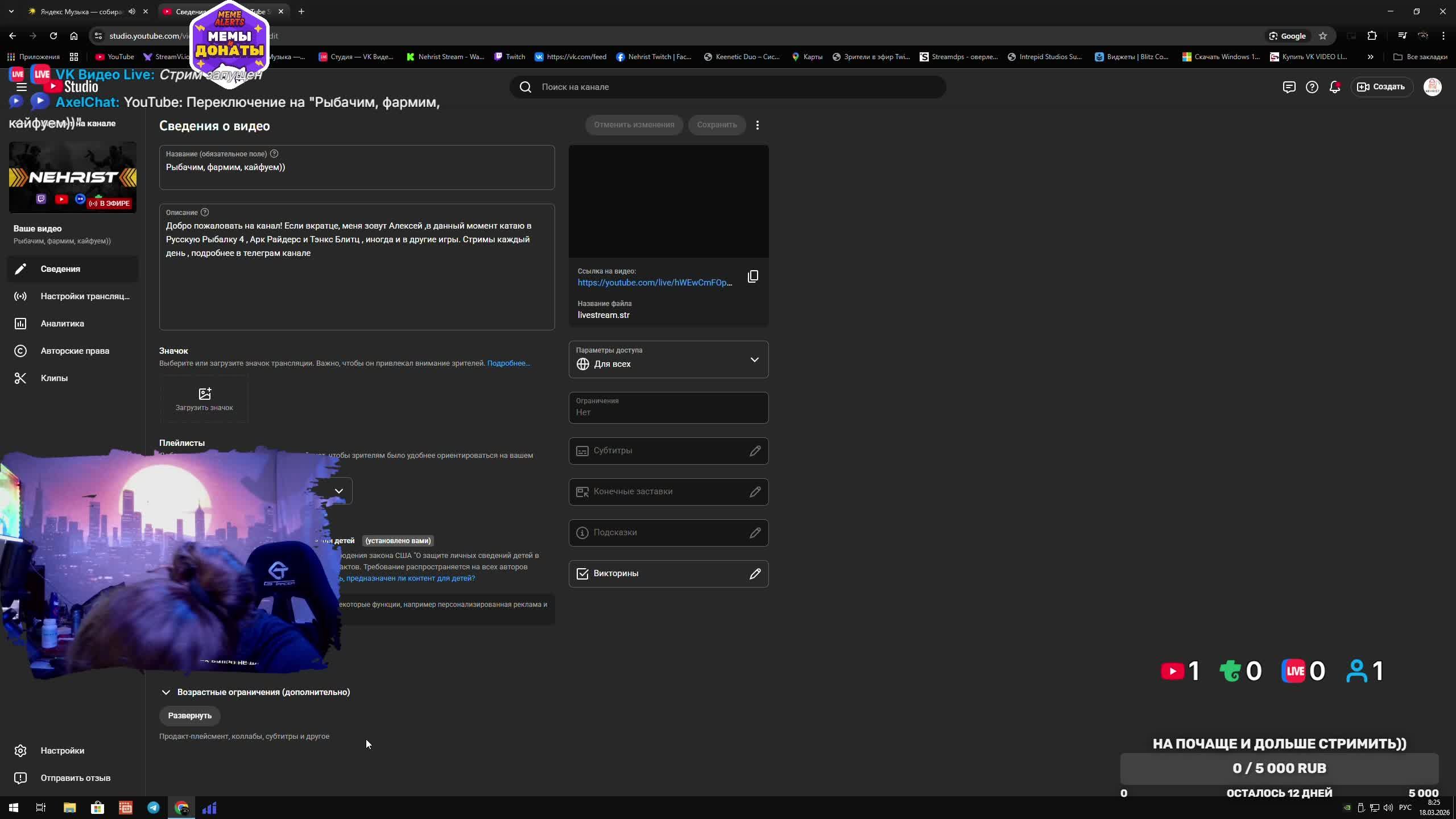Go to Настройки трансляции sidebar item
The width and height of the screenshot is (1456, 819).
point(84,296)
